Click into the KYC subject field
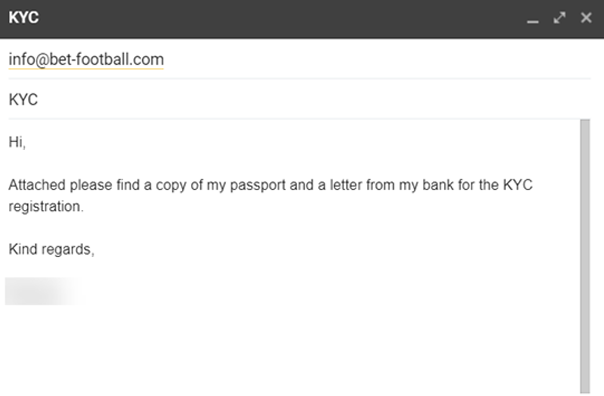The image size is (604, 396). [x=299, y=99]
